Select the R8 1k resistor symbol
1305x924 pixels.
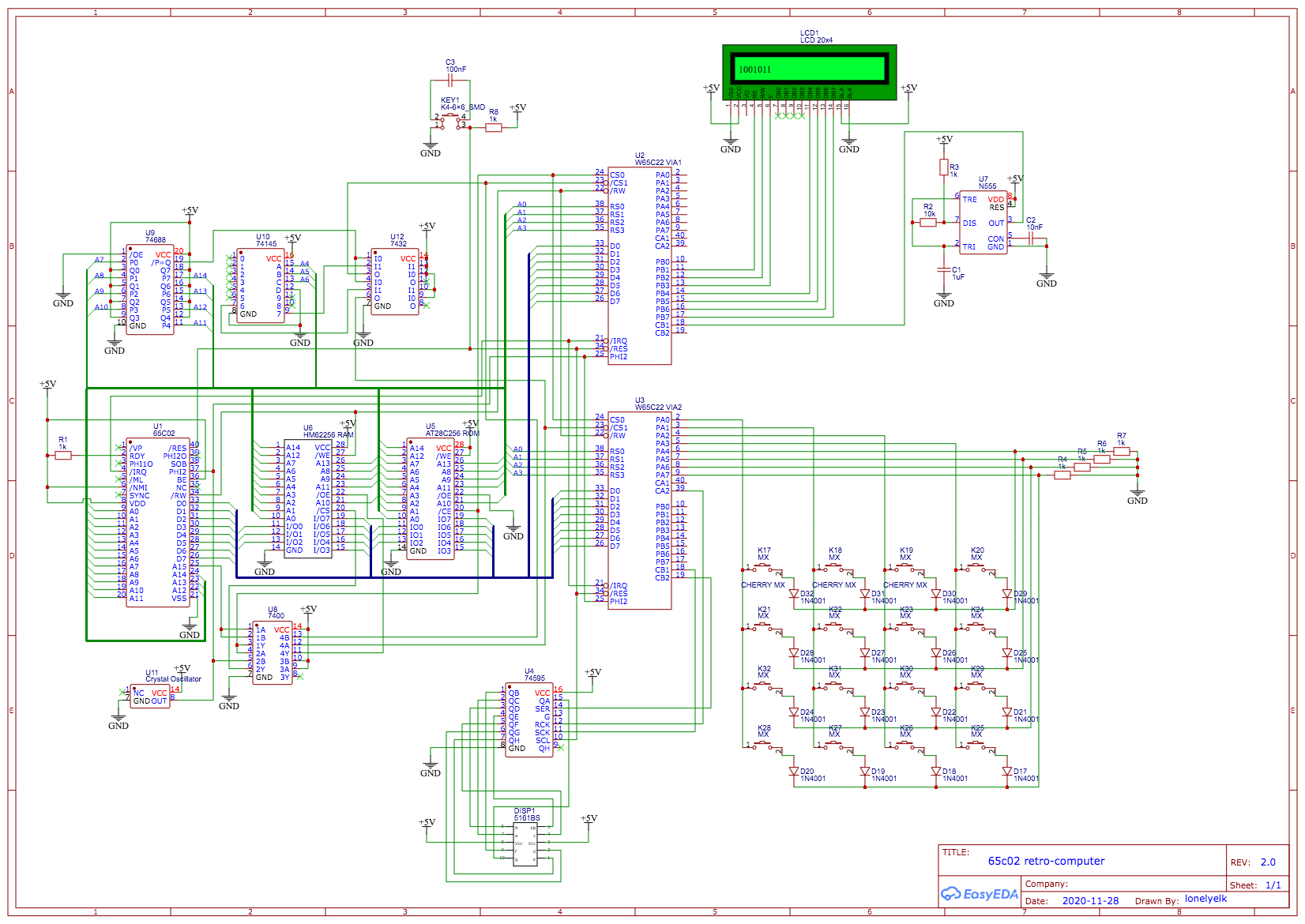[x=494, y=127]
